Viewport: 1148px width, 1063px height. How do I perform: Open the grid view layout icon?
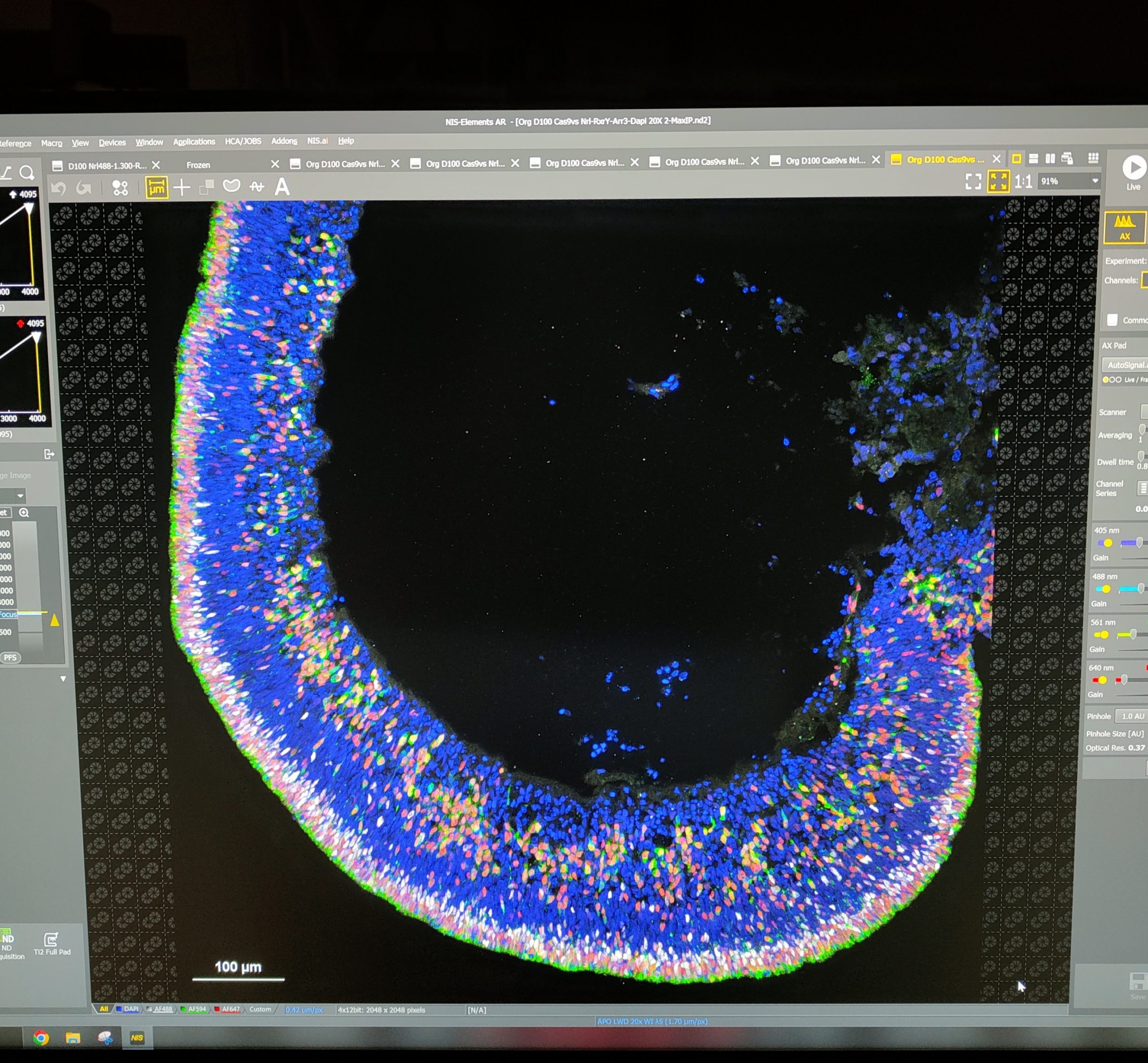point(1093,158)
